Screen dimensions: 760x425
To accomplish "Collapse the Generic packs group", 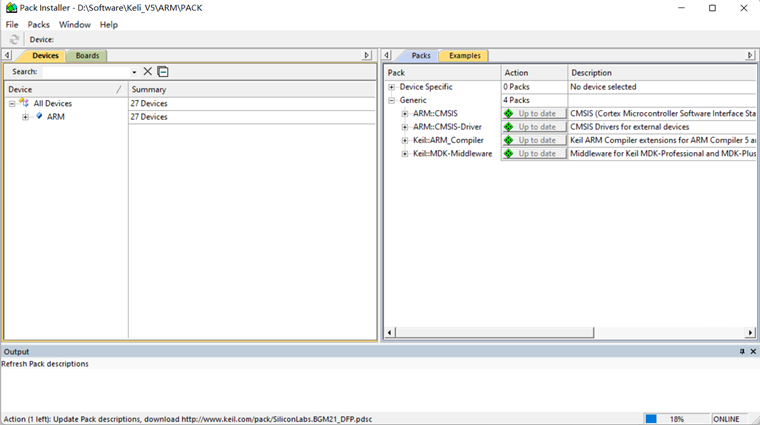I will click(392, 100).
